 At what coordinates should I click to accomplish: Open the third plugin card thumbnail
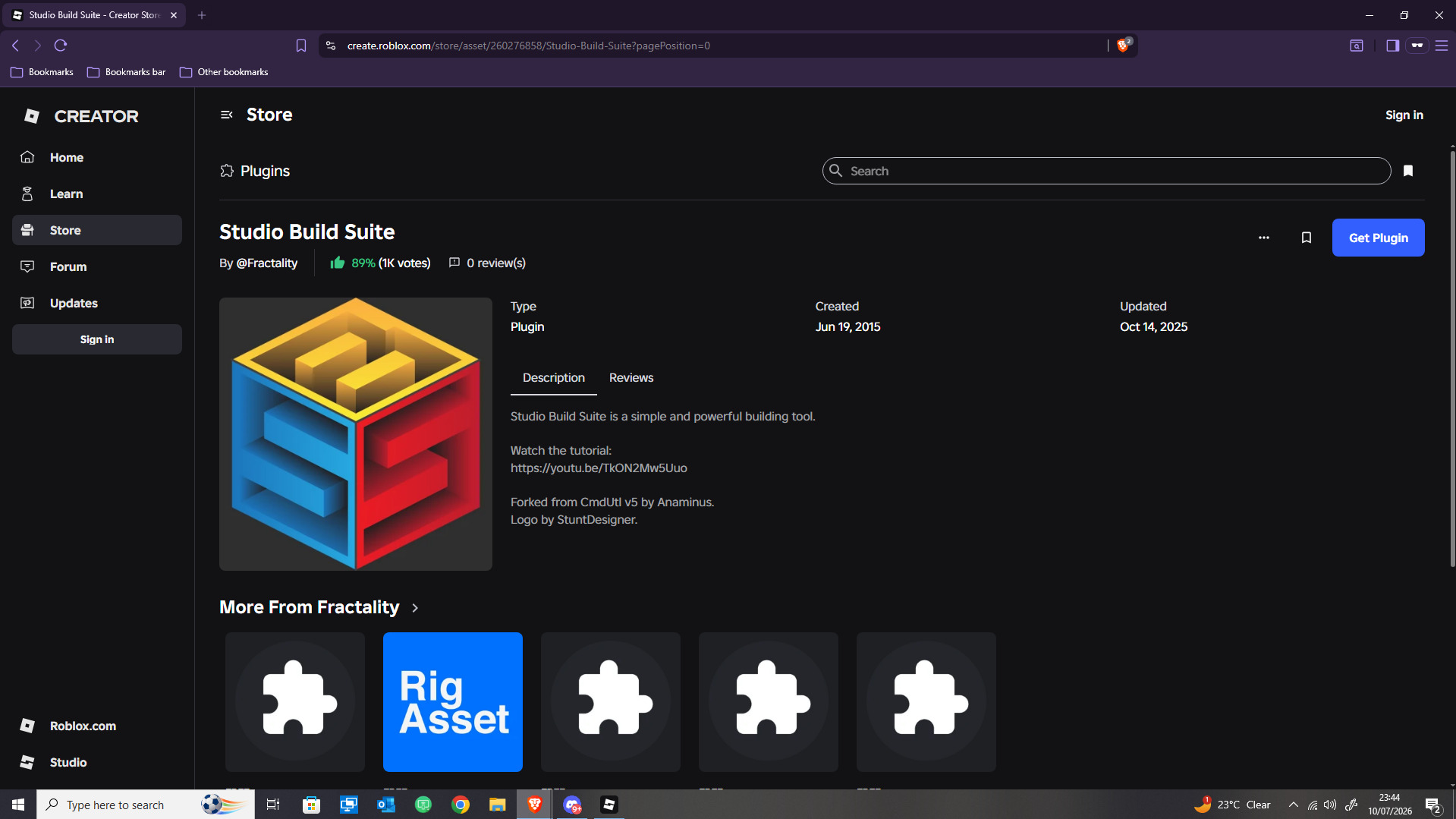click(611, 702)
